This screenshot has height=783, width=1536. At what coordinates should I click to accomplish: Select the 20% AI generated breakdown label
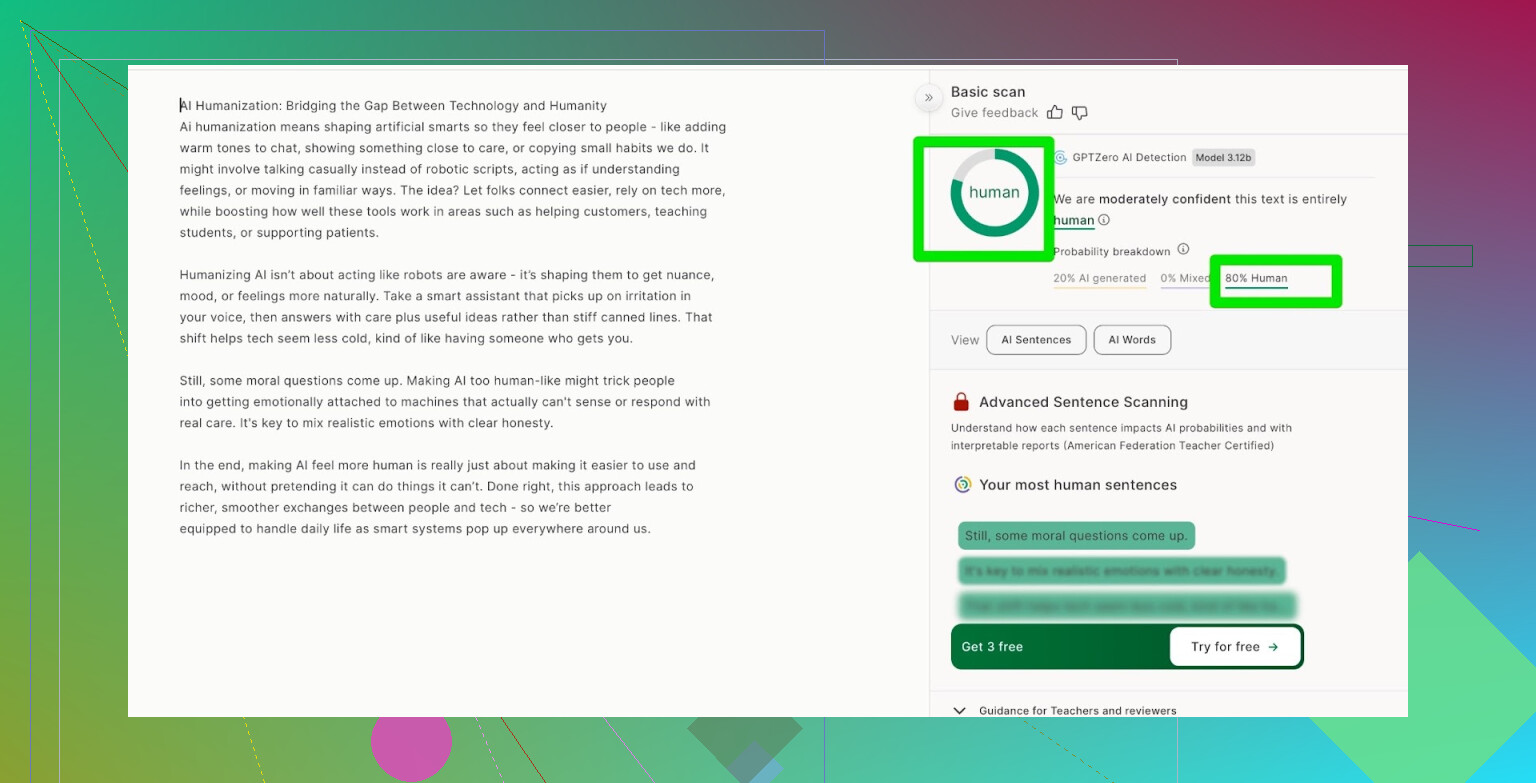(1099, 279)
